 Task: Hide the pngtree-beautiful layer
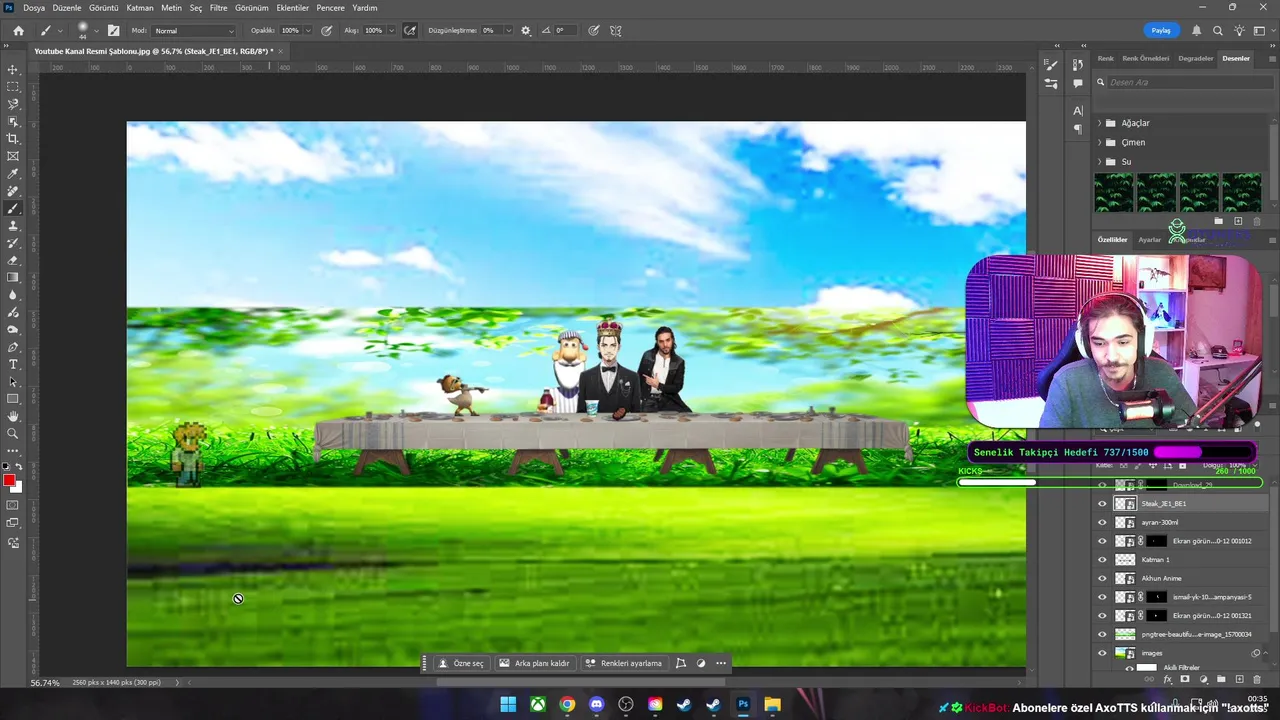click(x=1103, y=634)
